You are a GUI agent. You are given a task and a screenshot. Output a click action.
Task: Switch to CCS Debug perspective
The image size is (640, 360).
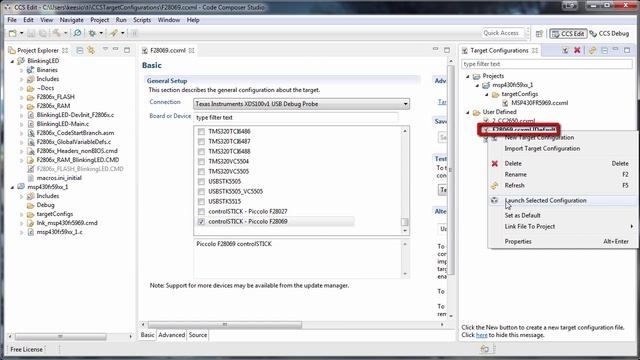(x=609, y=33)
